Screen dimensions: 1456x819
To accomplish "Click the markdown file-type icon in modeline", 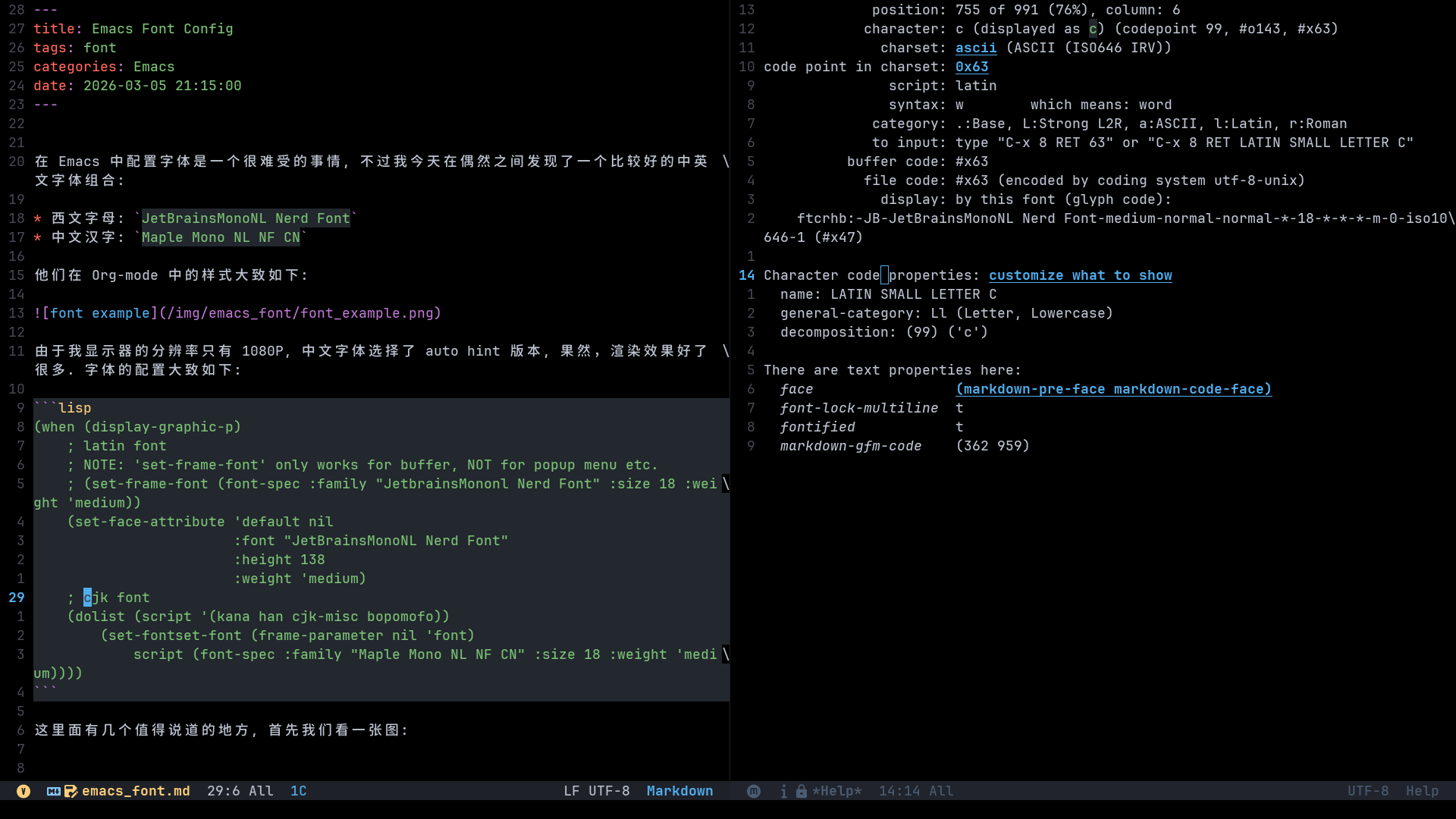I will [x=53, y=791].
